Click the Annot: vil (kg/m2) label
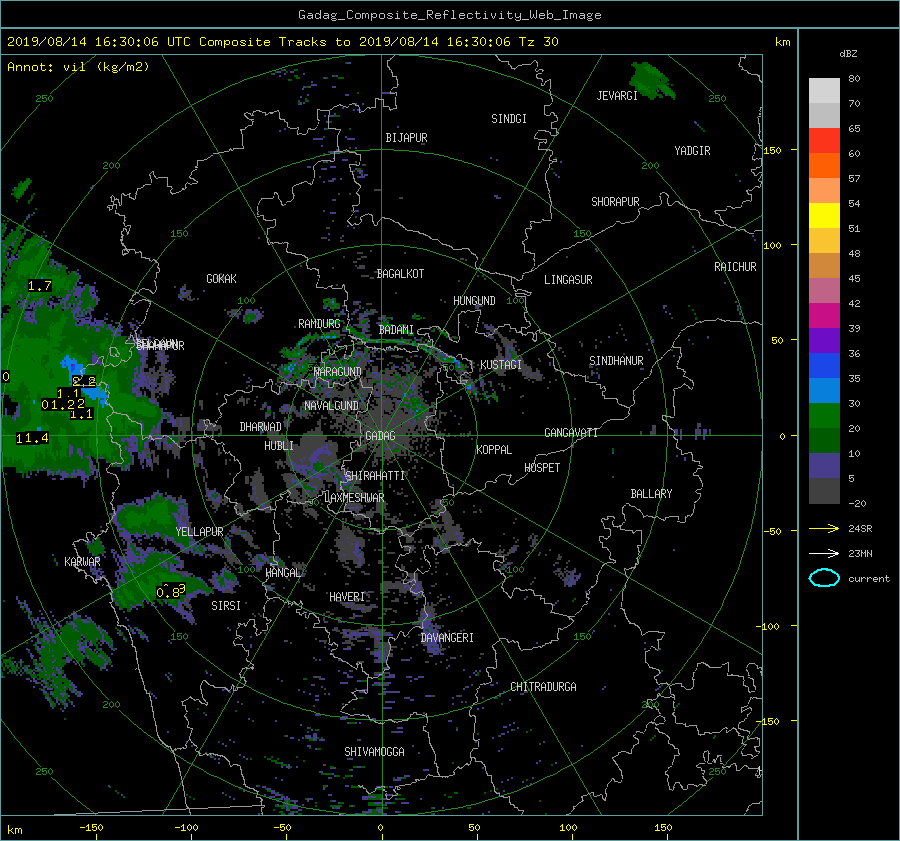Screen dimensions: 900x841 tap(78, 67)
